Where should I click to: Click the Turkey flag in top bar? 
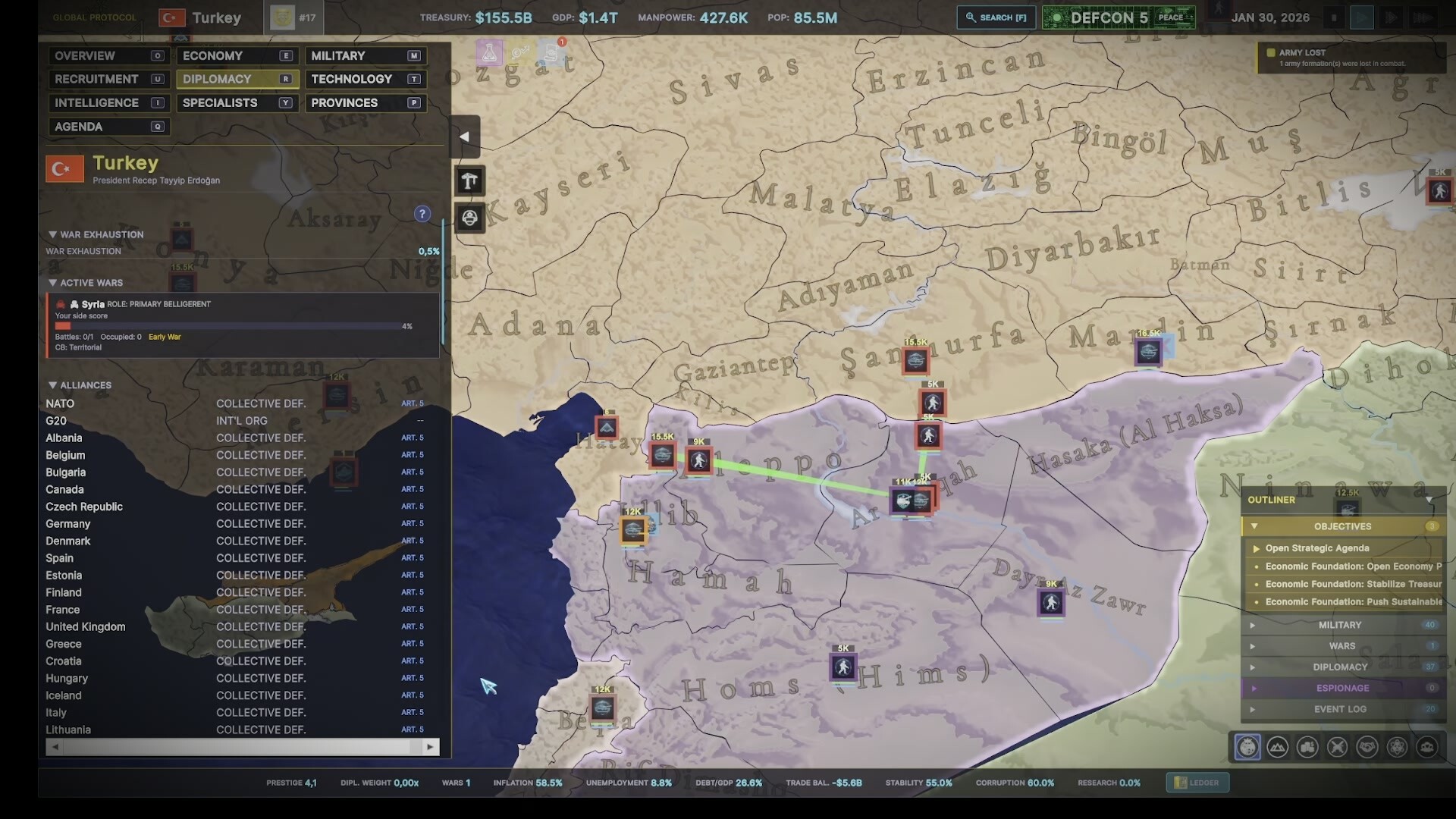pyautogui.click(x=172, y=17)
